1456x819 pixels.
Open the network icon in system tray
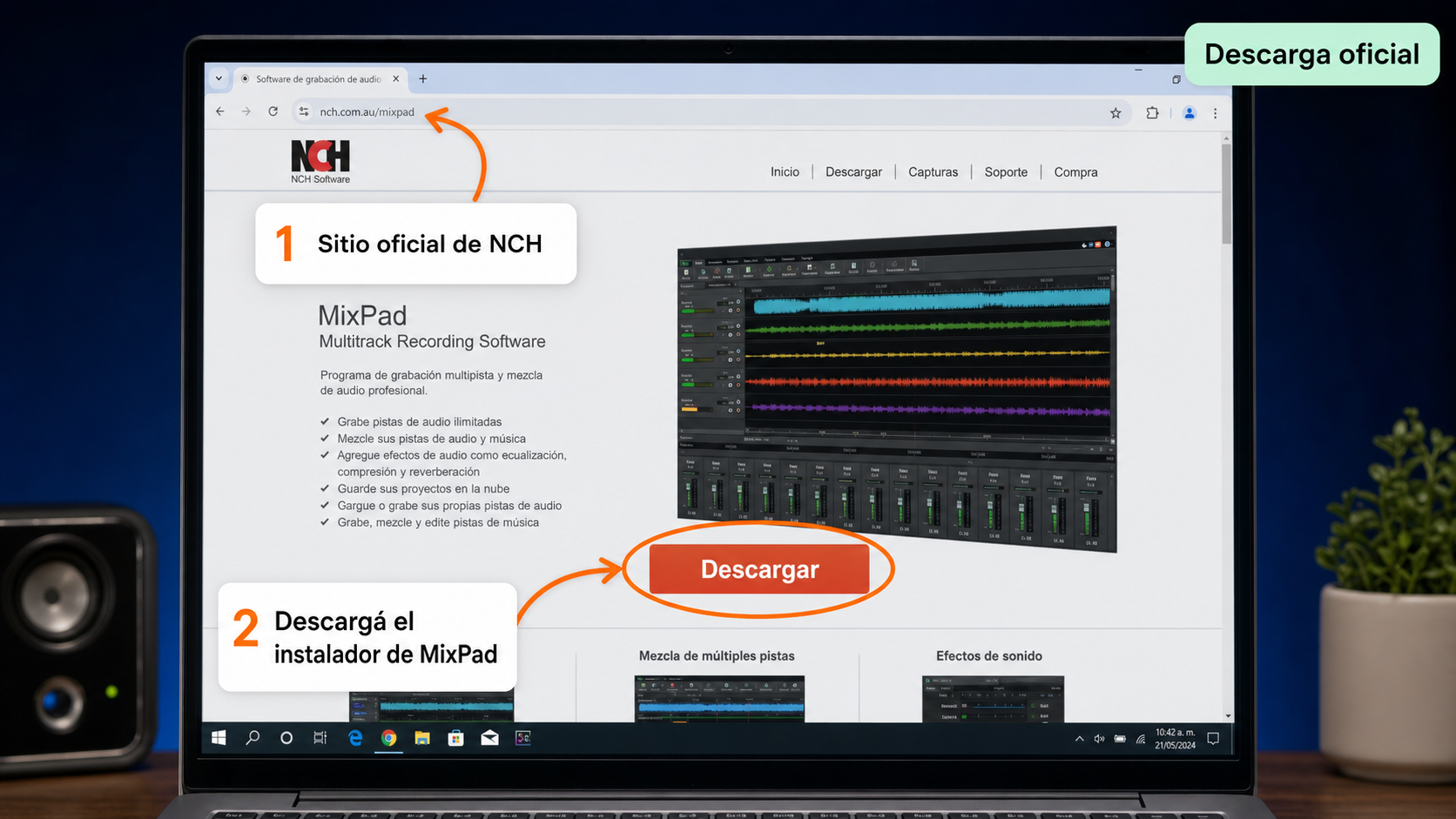(x=1141, y=739)
